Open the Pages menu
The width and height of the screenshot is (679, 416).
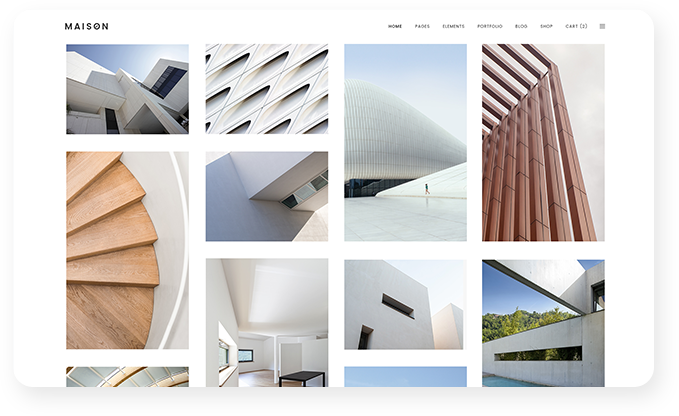[422, 26]
